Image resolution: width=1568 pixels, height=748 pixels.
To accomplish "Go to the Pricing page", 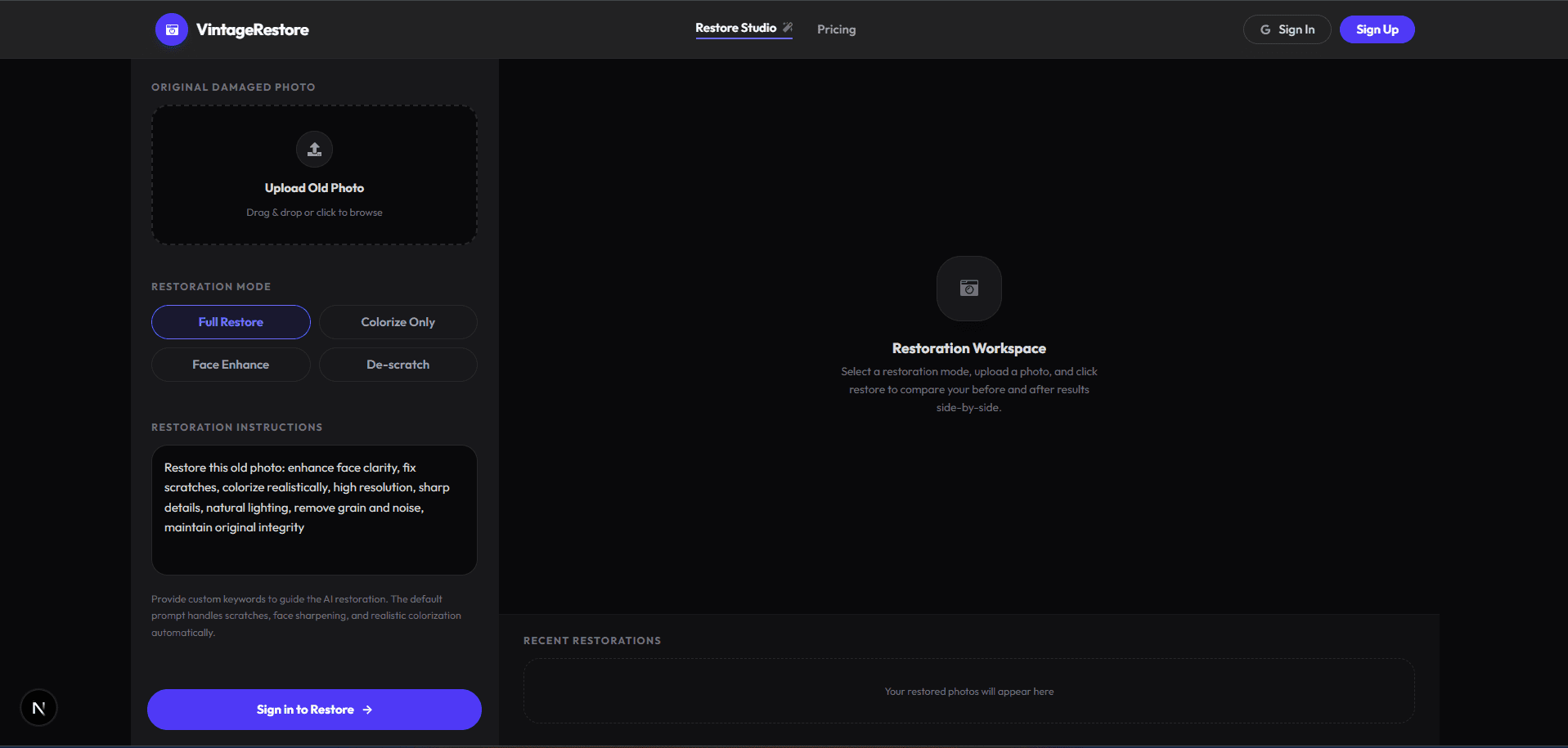I will 836,29.
